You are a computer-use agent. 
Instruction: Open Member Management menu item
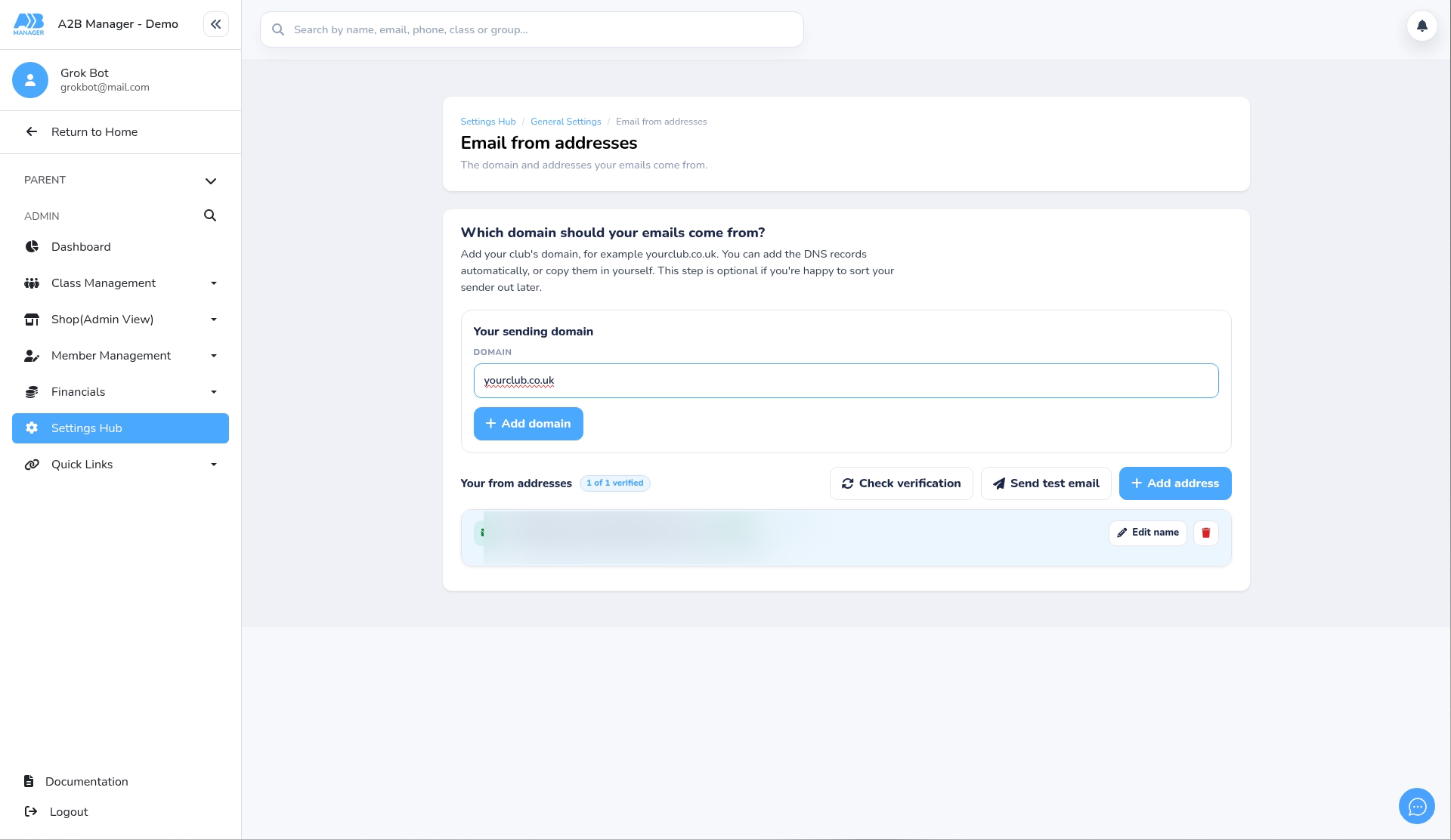[x=120, y=356]
